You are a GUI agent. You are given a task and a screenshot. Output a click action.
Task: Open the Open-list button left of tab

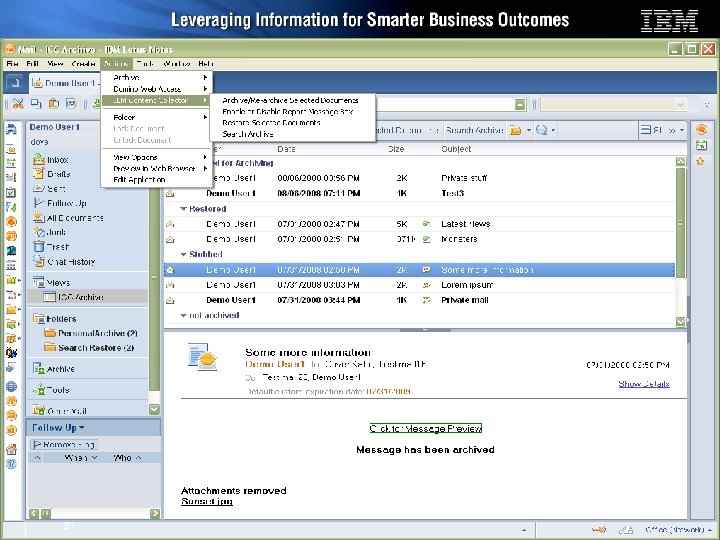(x=15, y=83)
